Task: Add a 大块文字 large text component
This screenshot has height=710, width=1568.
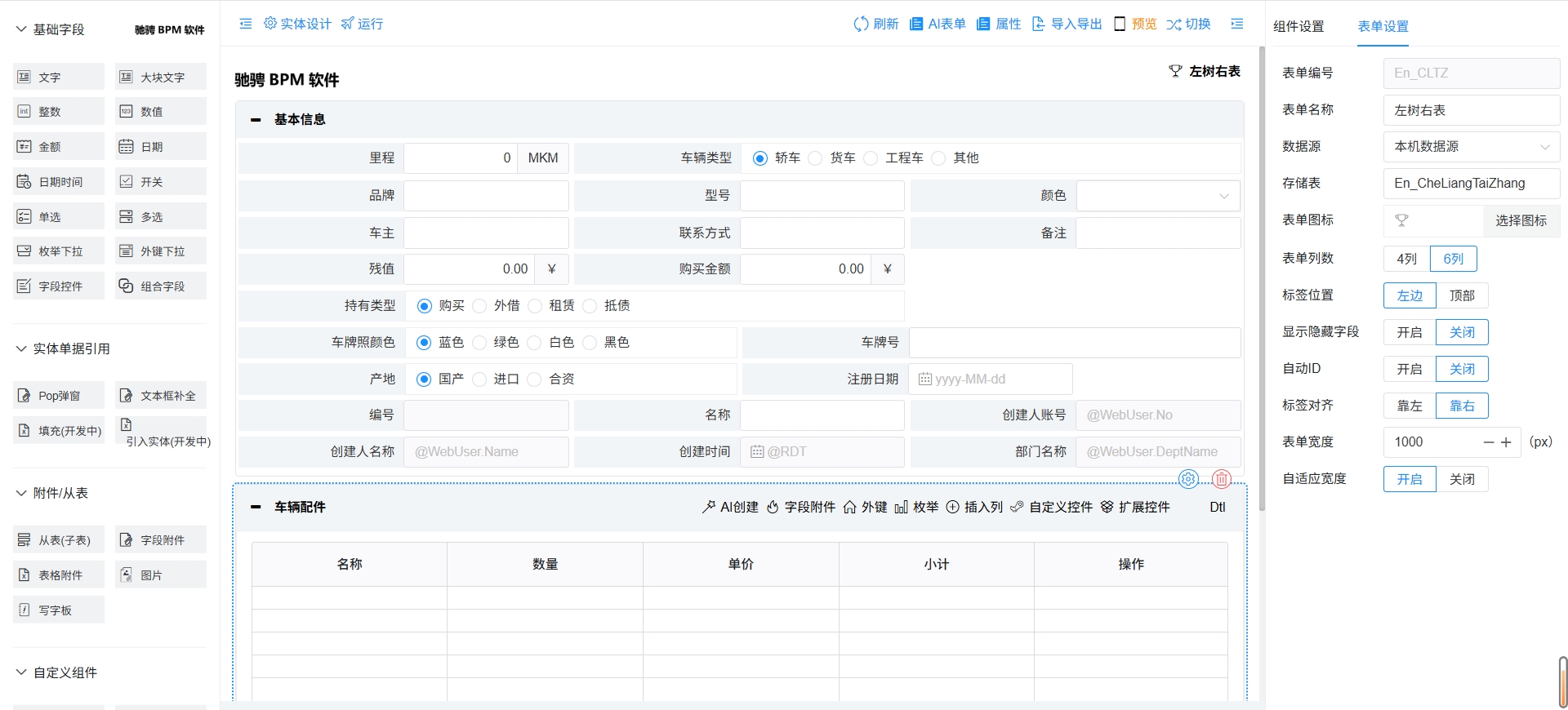Action: (x=161, y=77)
